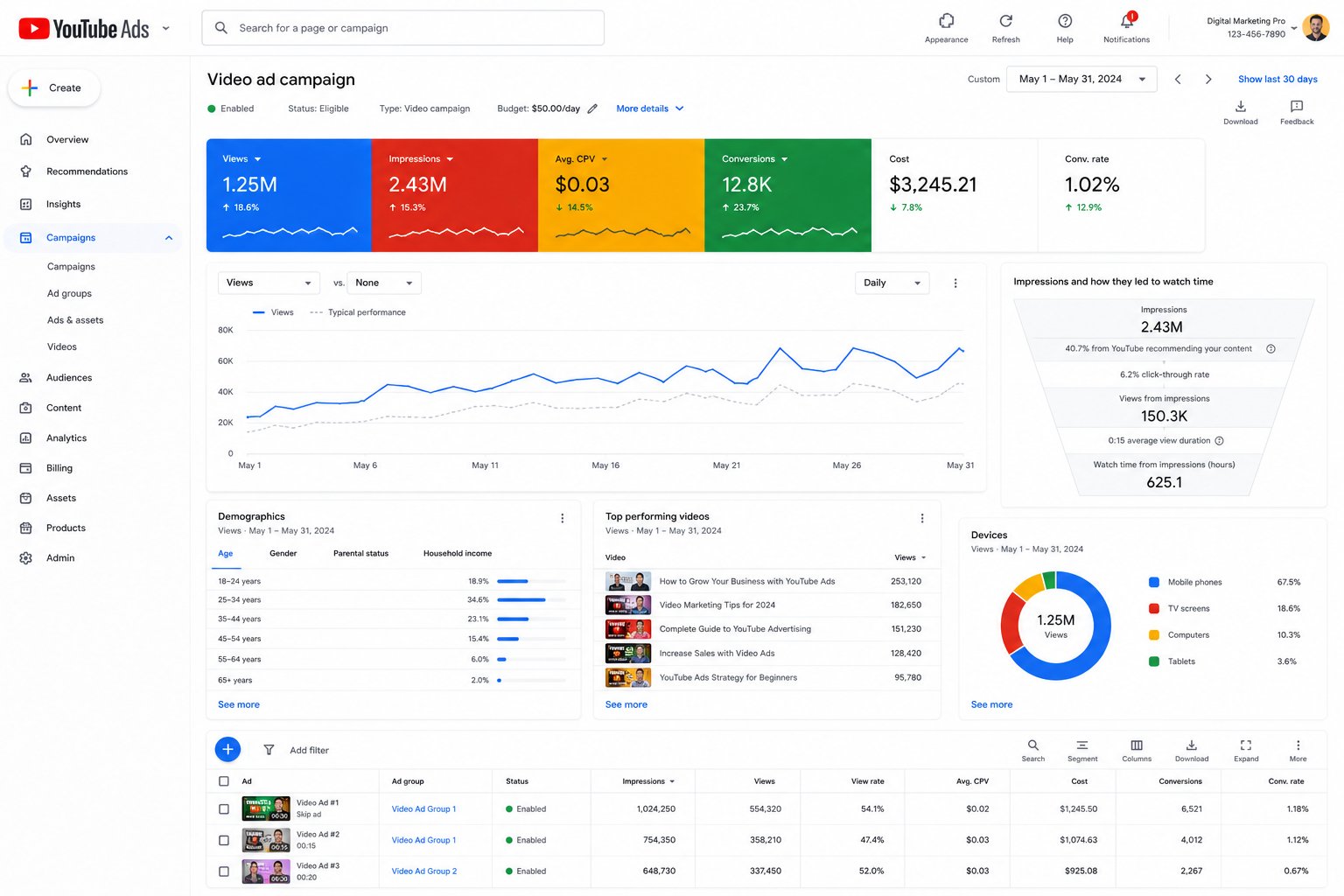
Task: Switch to the Parental status tab
Action: 360,553
